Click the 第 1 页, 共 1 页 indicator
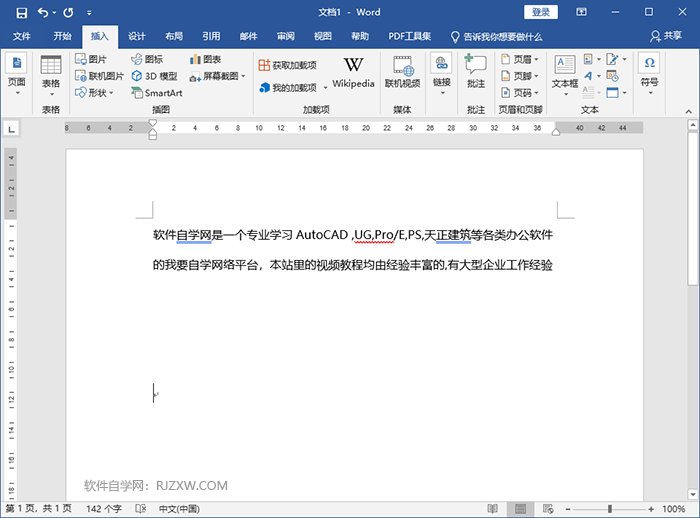Screen dimensions: 700x518 pos(38,509)
